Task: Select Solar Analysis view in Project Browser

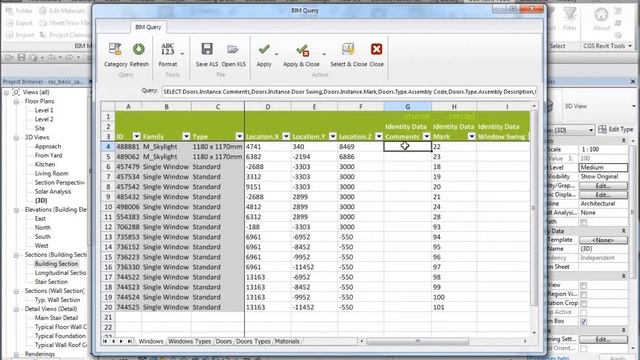Action: (53, 191)
